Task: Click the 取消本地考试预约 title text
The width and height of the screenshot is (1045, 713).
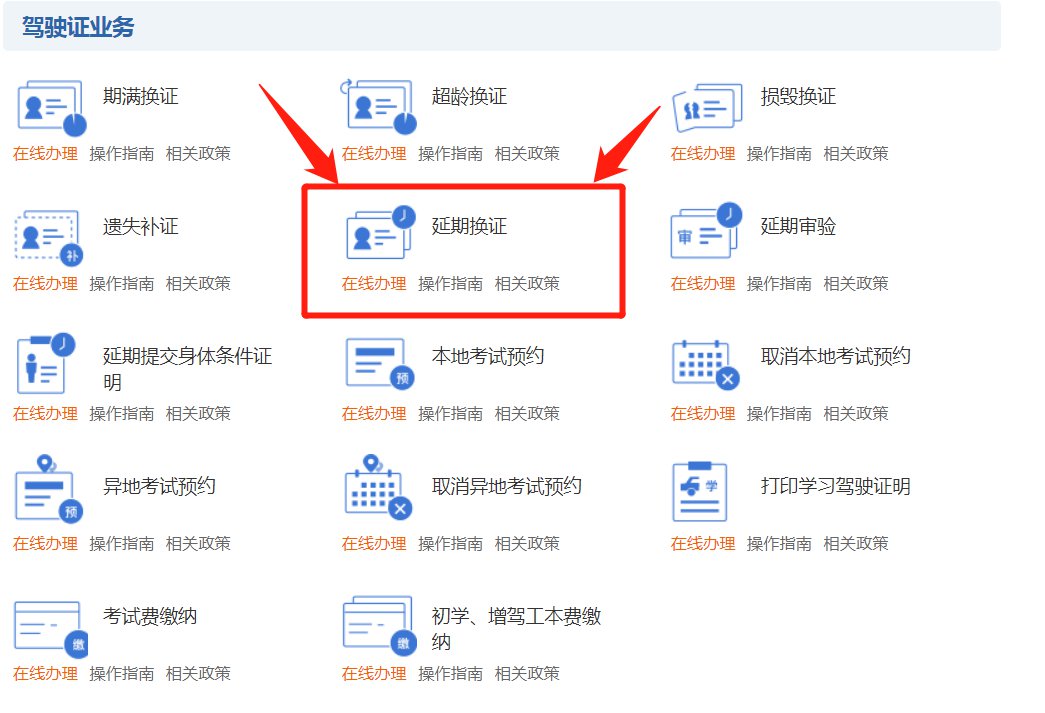Action: 836,356
